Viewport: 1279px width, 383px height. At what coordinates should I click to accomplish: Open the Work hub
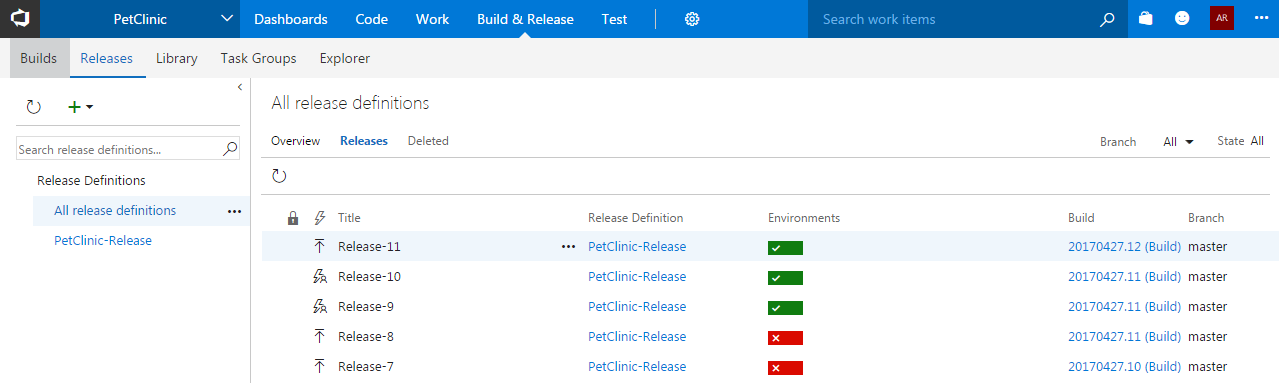[x=432, y=19]
